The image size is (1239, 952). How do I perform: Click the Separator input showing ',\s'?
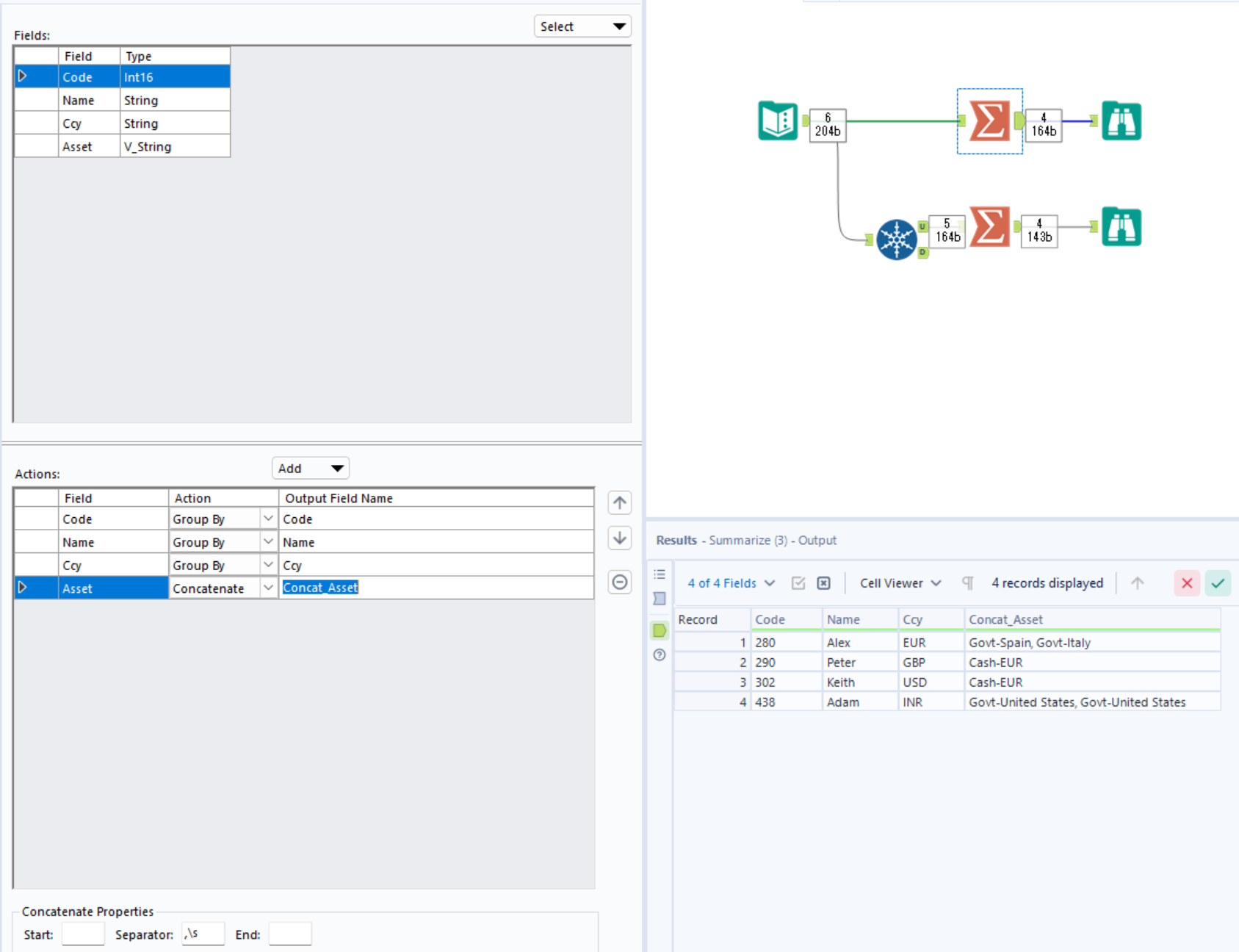click(x=203, y=934)
